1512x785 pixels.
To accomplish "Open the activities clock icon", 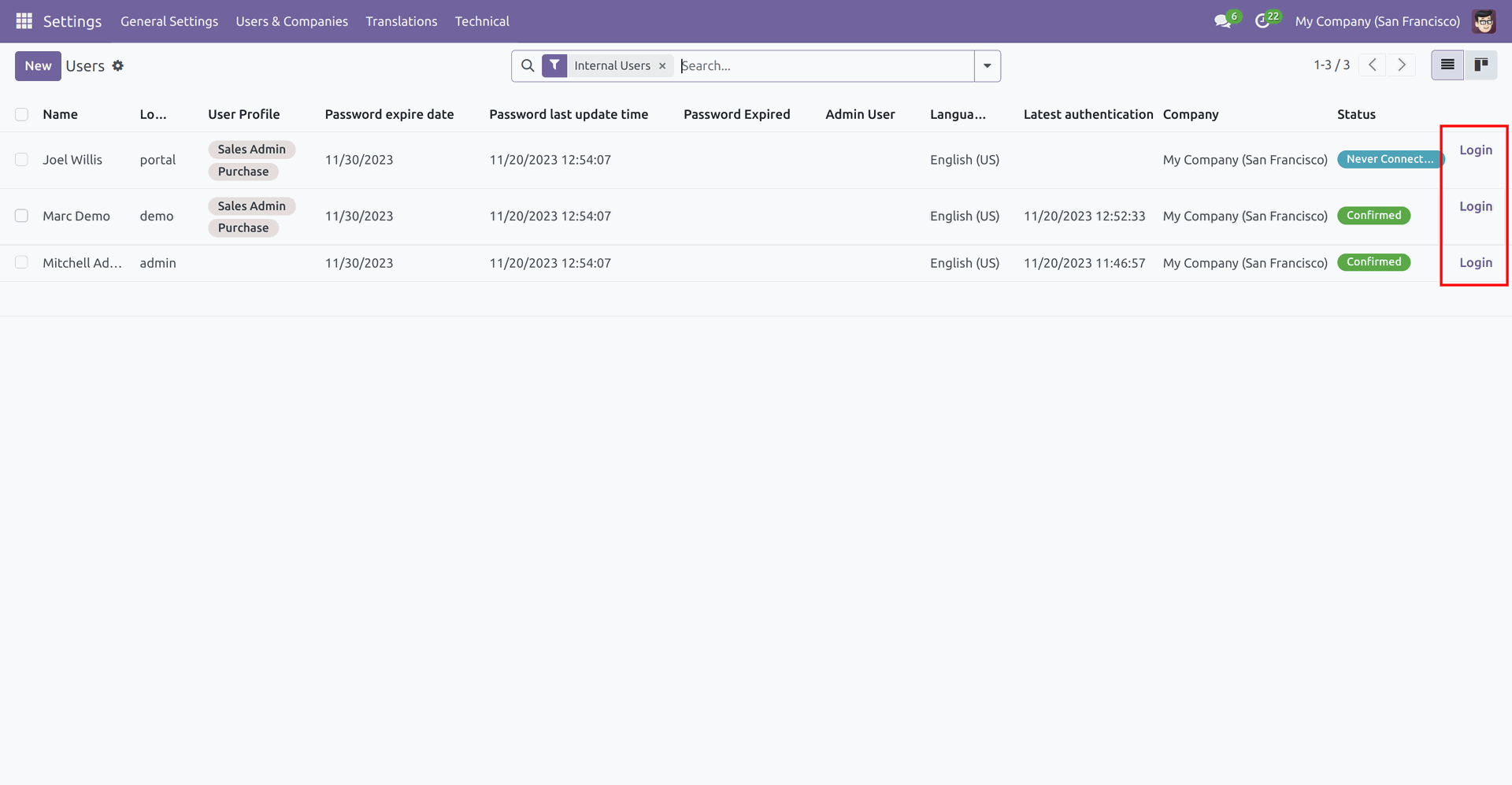I will pos(1262,21).
